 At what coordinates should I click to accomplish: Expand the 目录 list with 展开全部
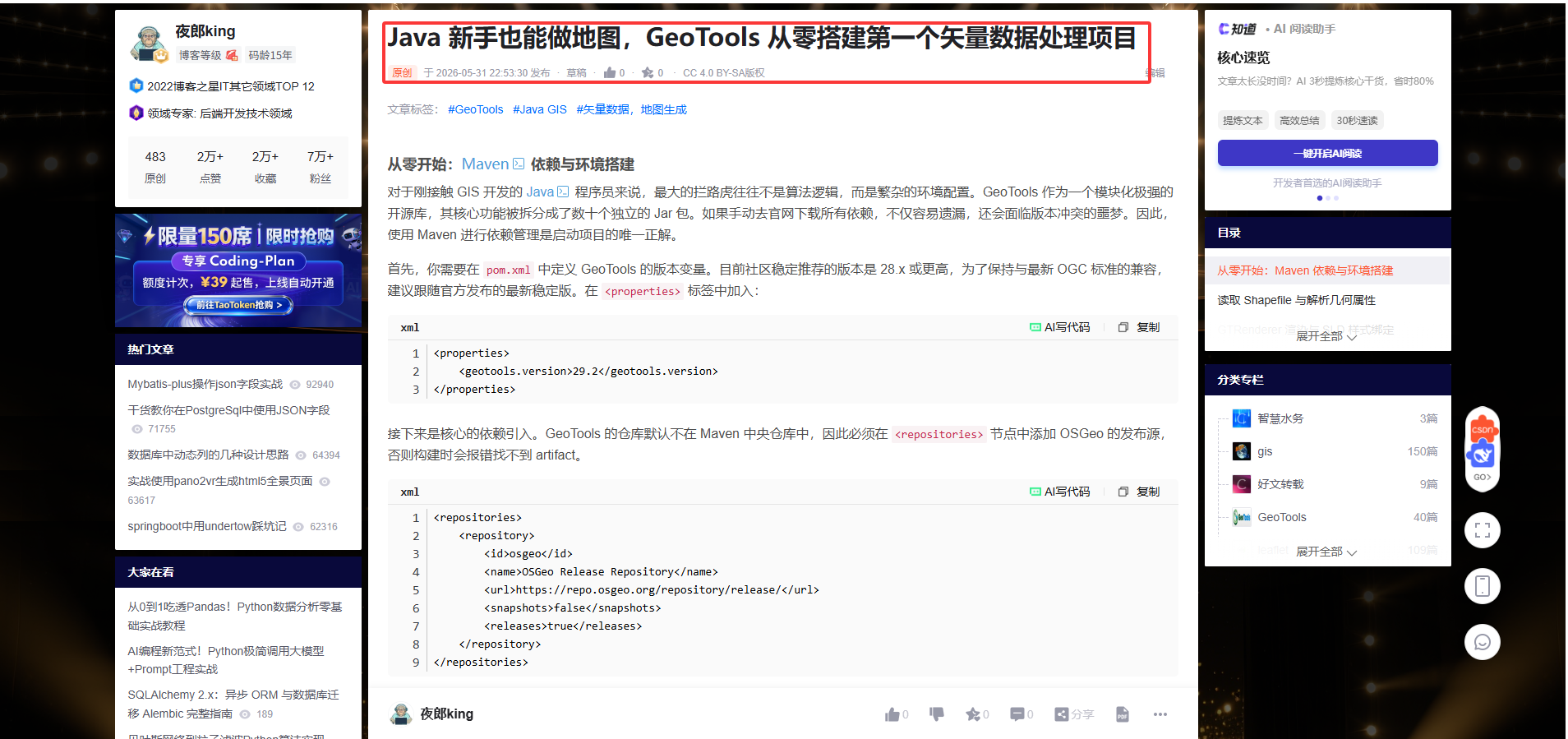point(1326,336)
